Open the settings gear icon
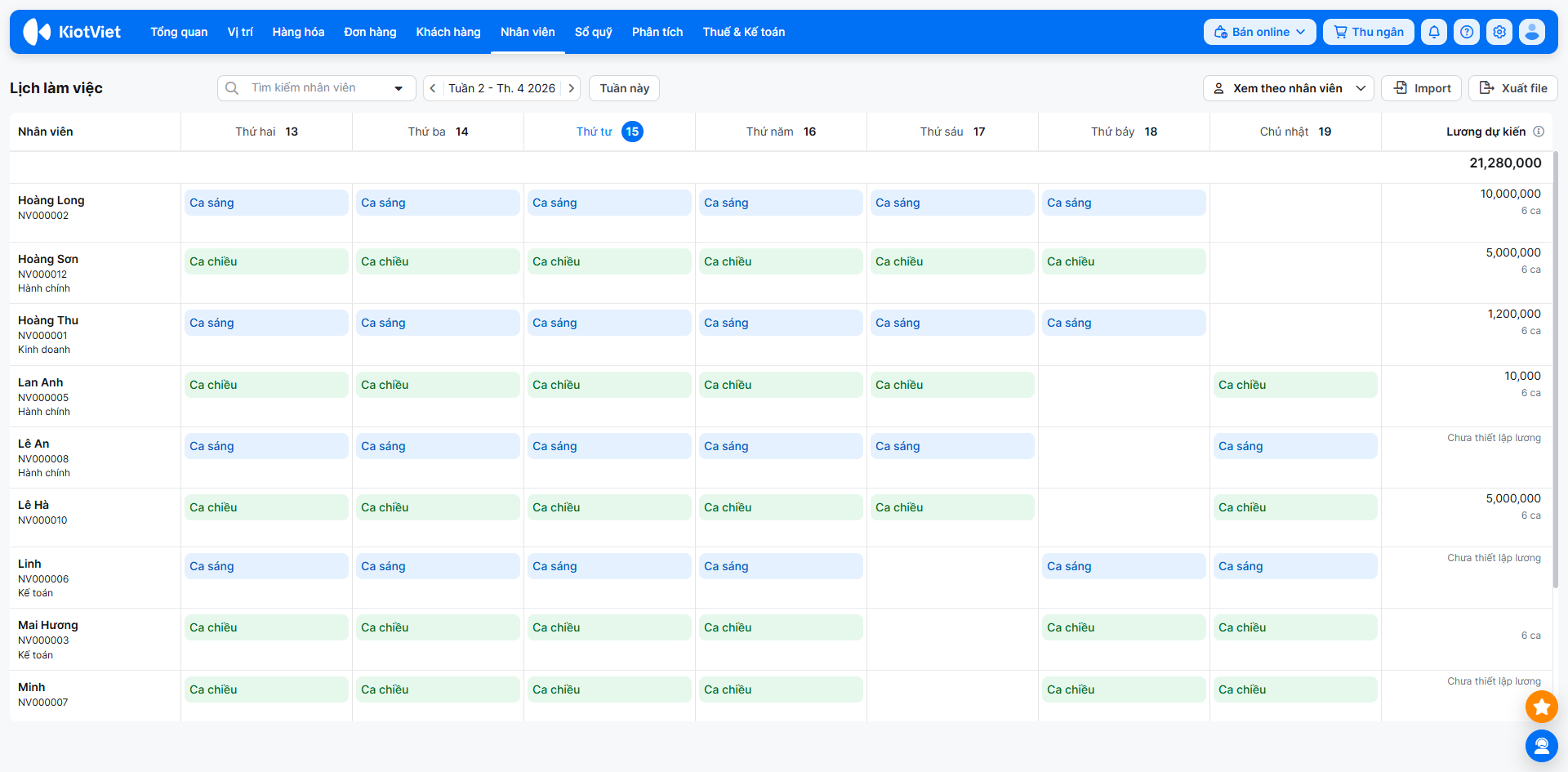The image size is (1568, 772). (1499, 32)
